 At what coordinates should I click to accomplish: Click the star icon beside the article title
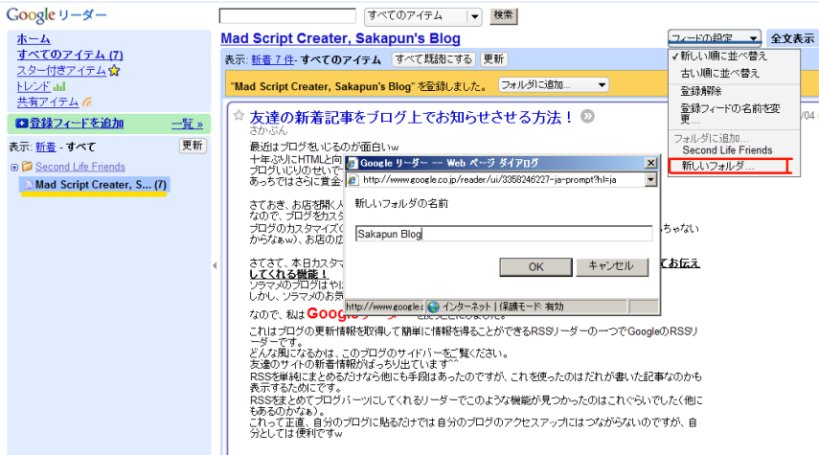tap(239, 115)
